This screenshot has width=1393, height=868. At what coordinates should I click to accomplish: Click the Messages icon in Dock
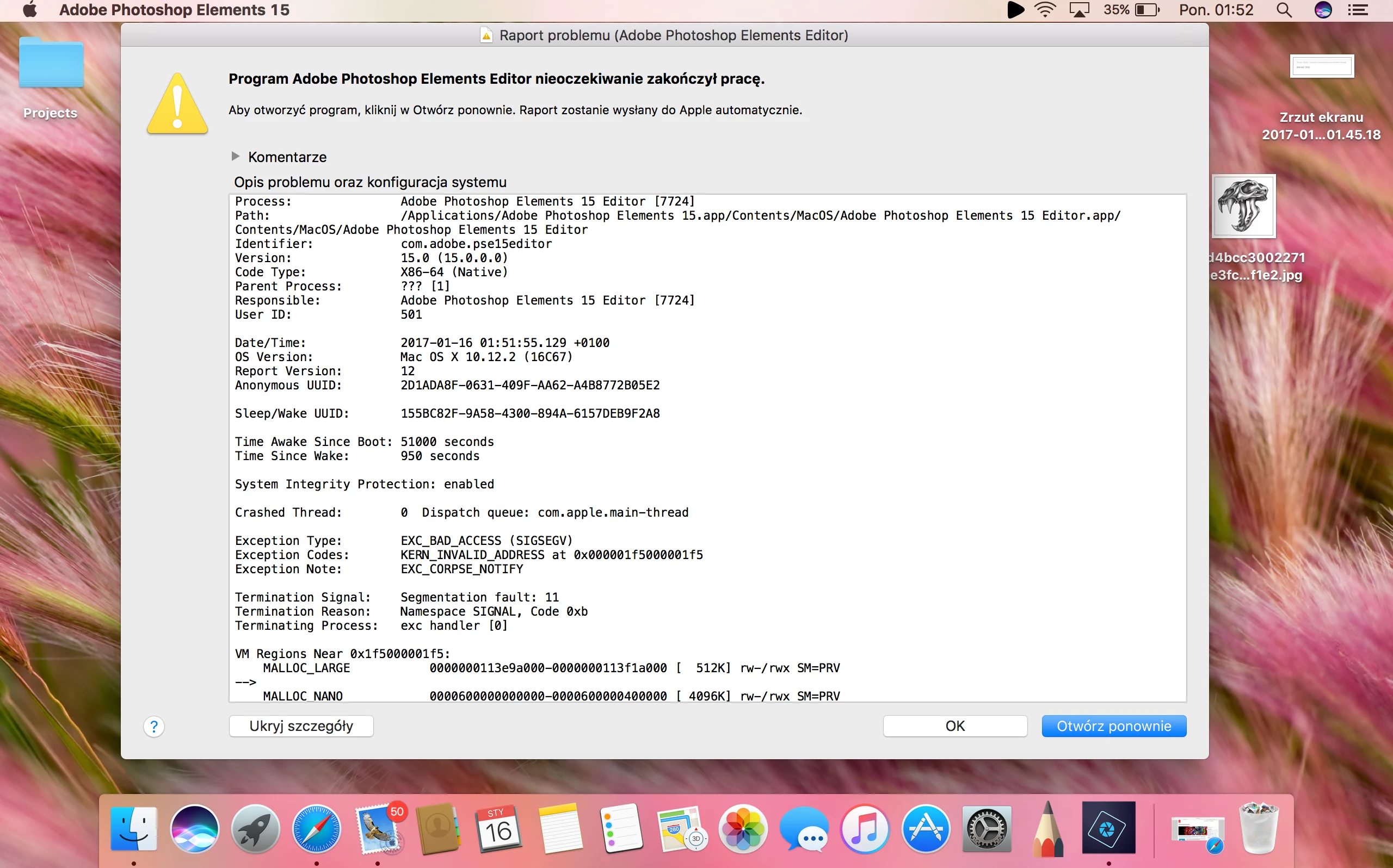point(804,829)
